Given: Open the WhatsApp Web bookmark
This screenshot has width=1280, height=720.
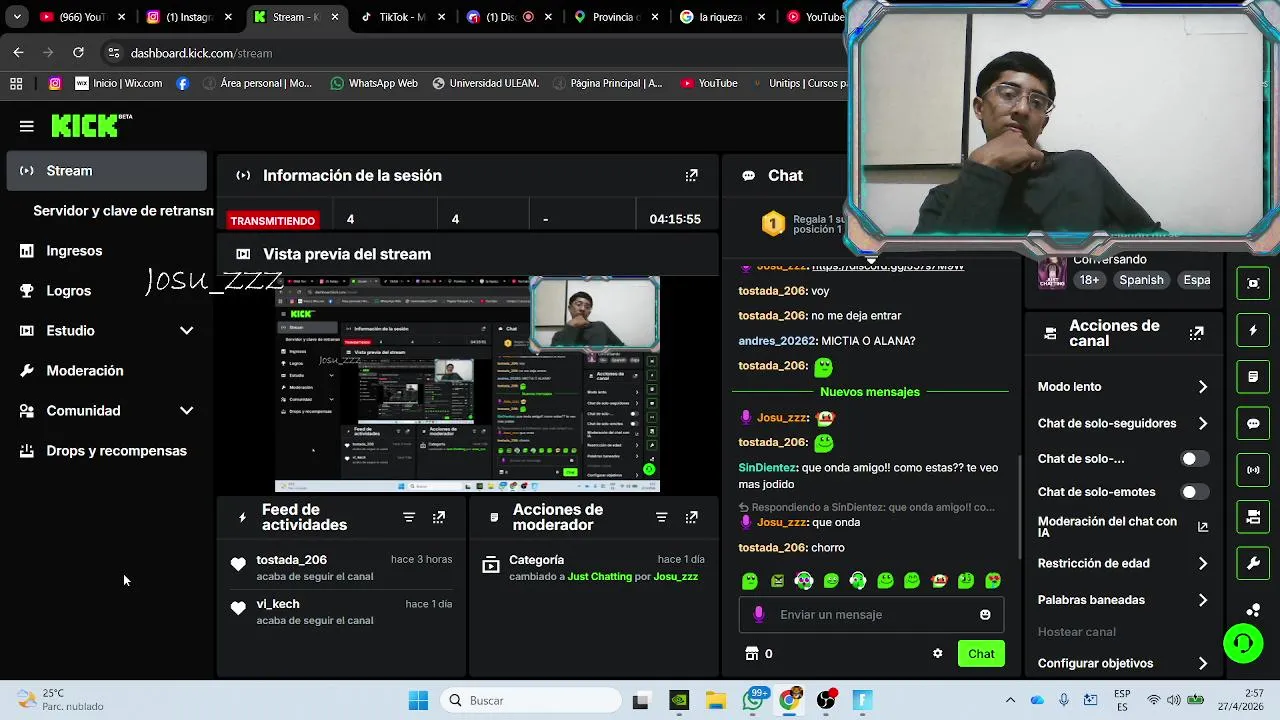Looking at the screenshot, I should (374, 83).
